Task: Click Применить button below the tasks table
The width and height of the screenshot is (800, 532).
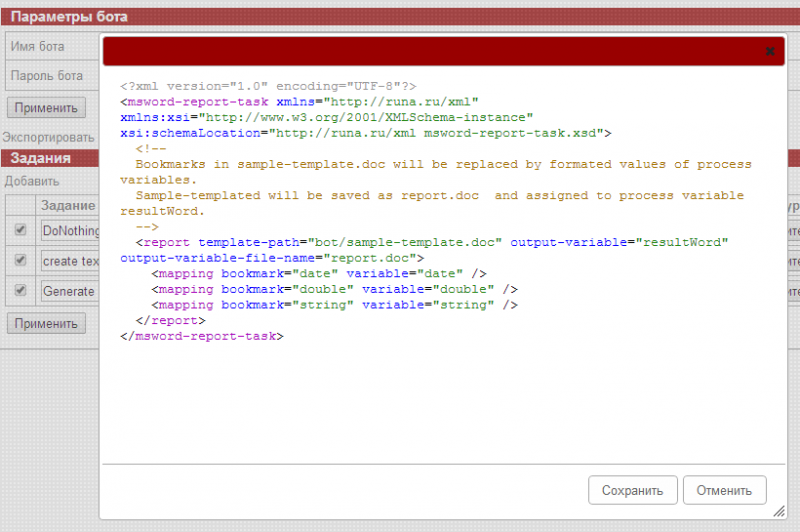Action: point(46,323)
